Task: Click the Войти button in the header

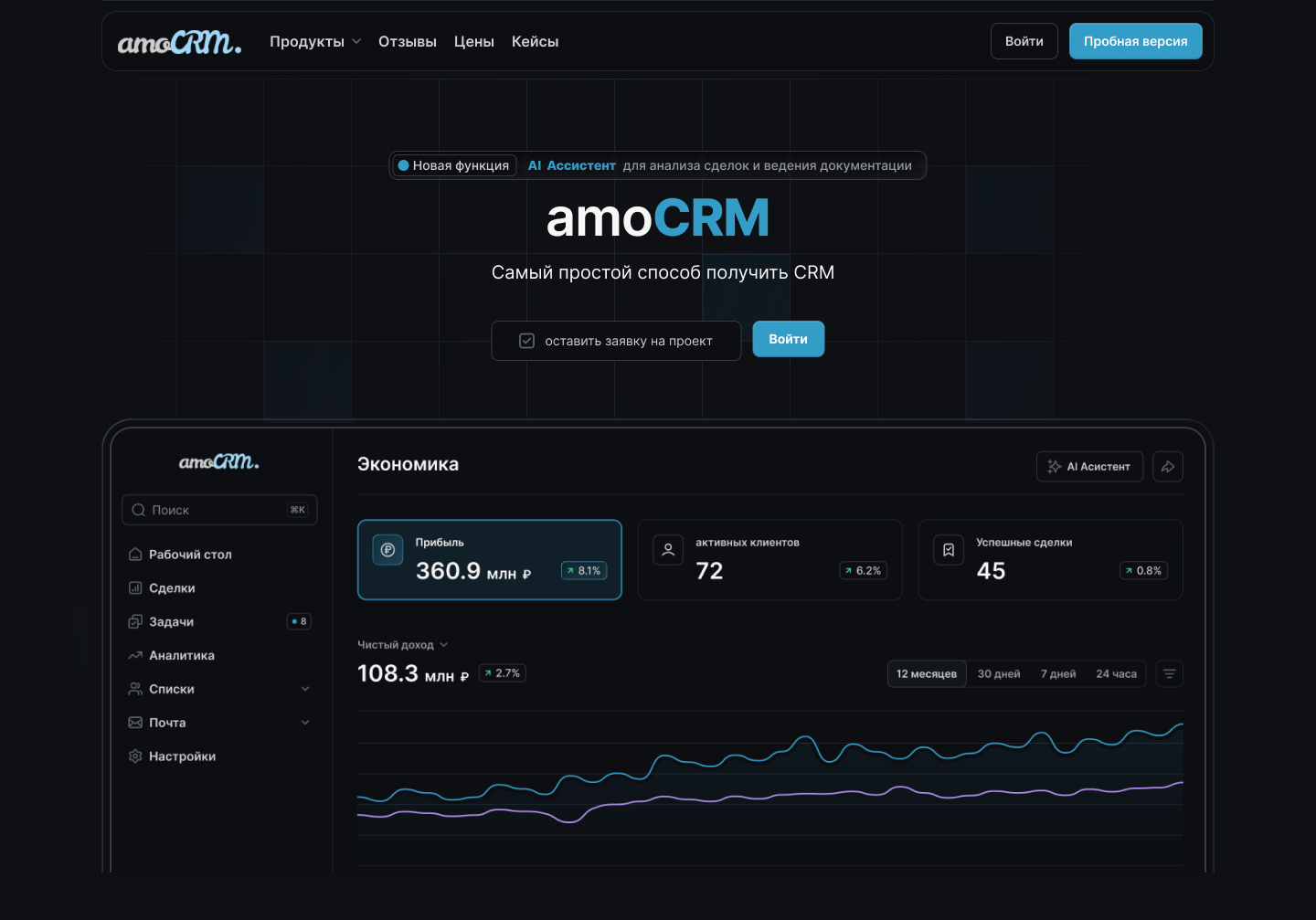Action: 1024,41
